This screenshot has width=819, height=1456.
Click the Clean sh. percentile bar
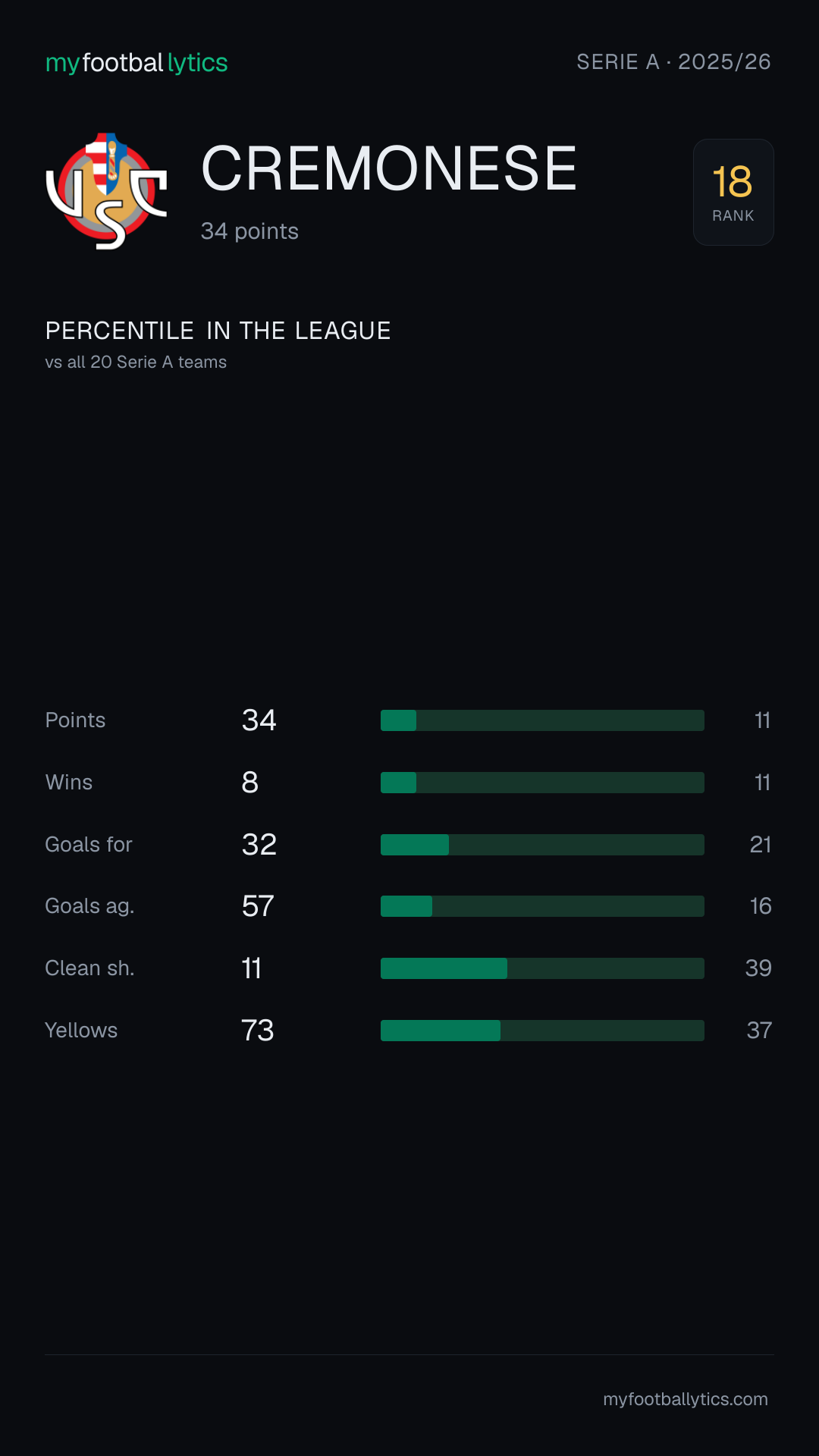[x=542, y=968]
